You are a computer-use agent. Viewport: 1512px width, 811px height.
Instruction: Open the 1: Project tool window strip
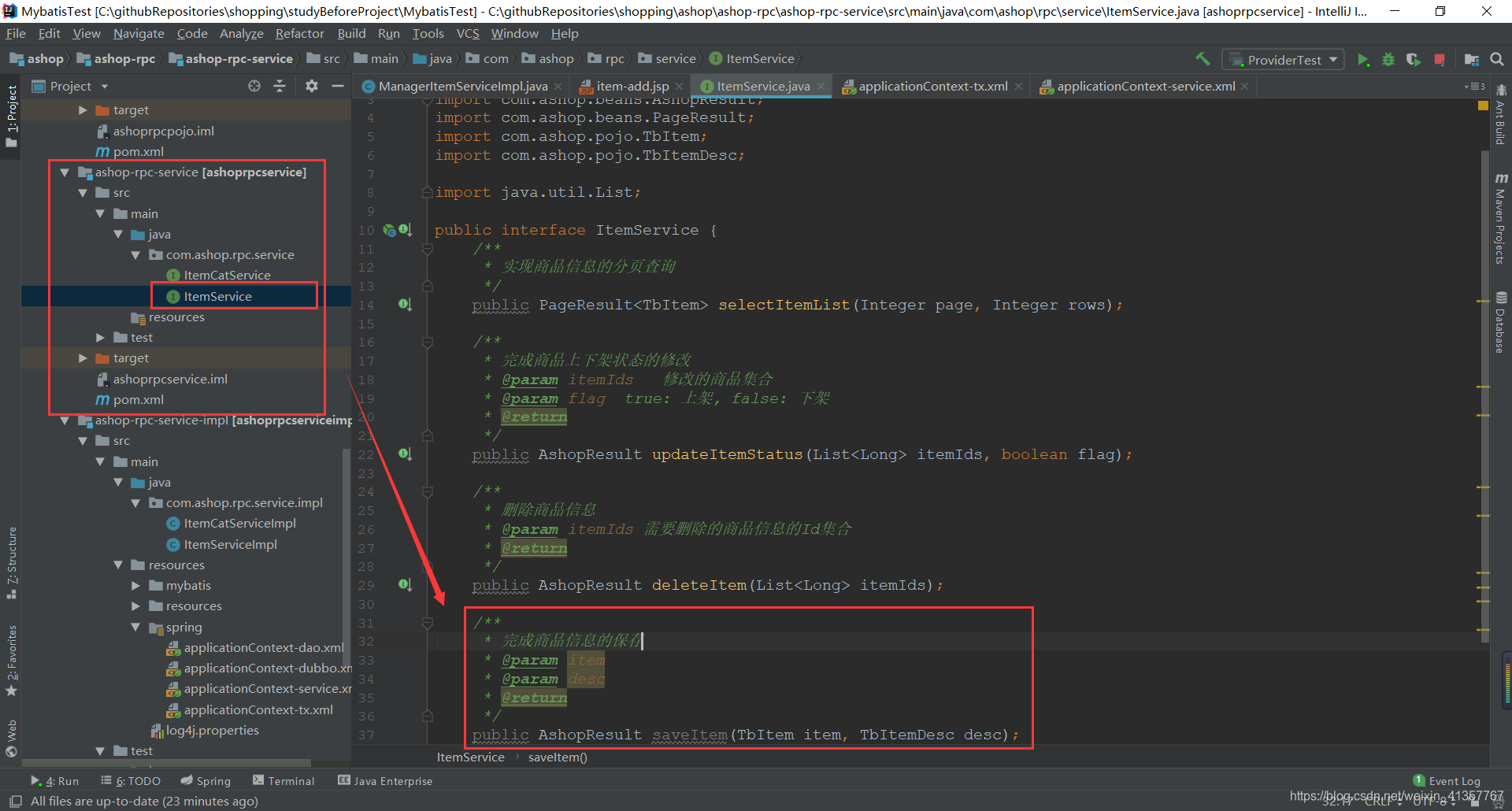click(x=11, y=117)
